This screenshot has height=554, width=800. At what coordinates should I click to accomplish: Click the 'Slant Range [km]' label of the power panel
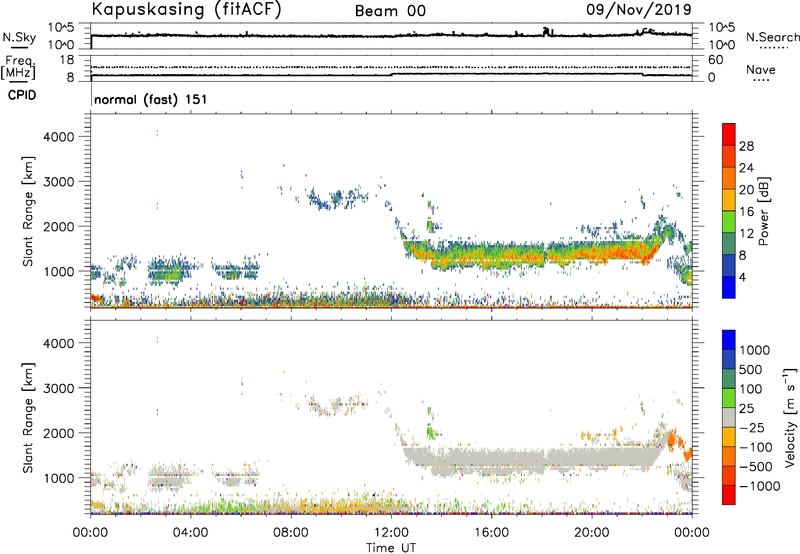(x=28, y=211)
